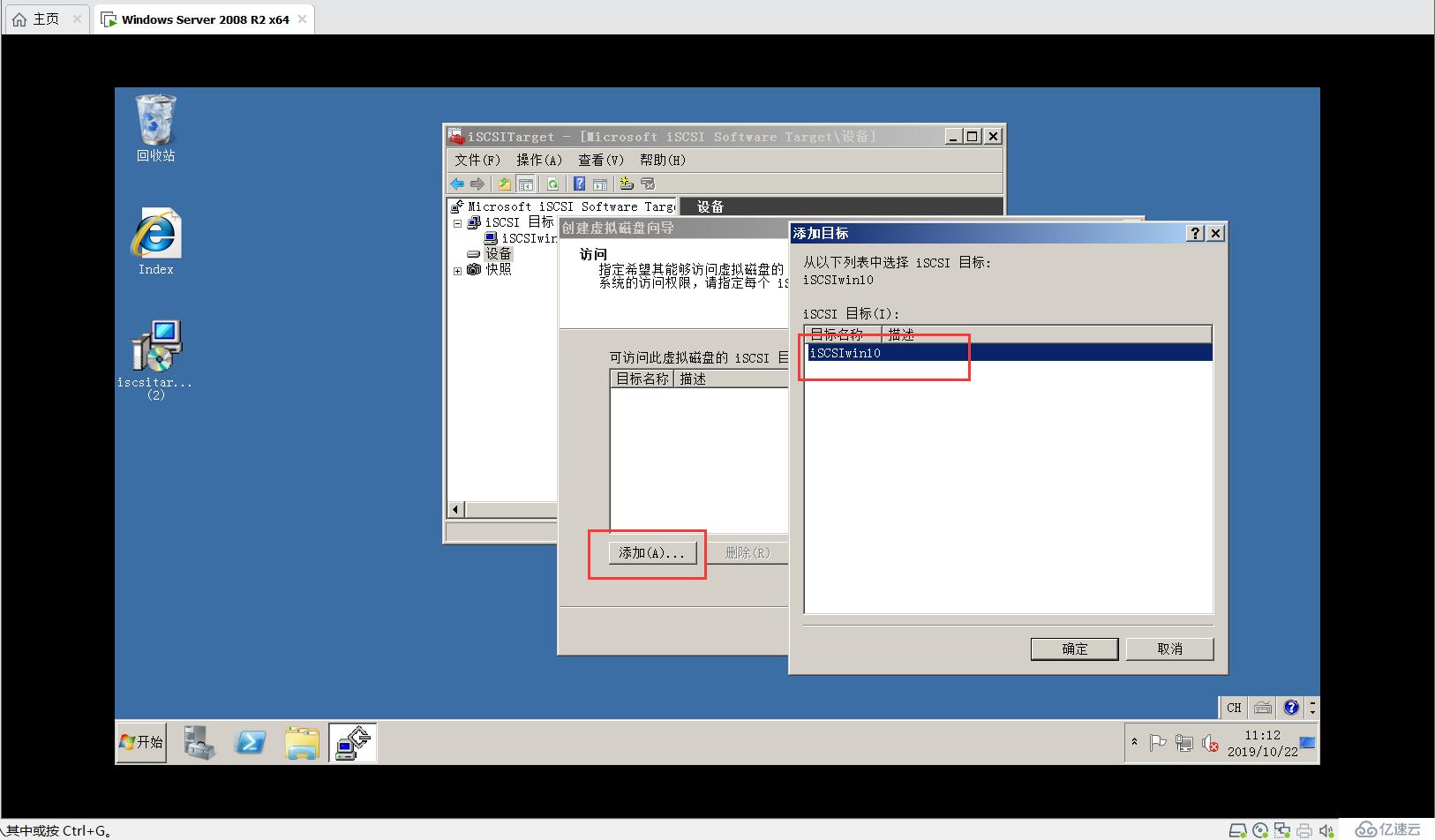Viewport: 1435px width, 840px height.
Task: Click the 描述 column header in the wizard list
Action: tap(731, 379)
